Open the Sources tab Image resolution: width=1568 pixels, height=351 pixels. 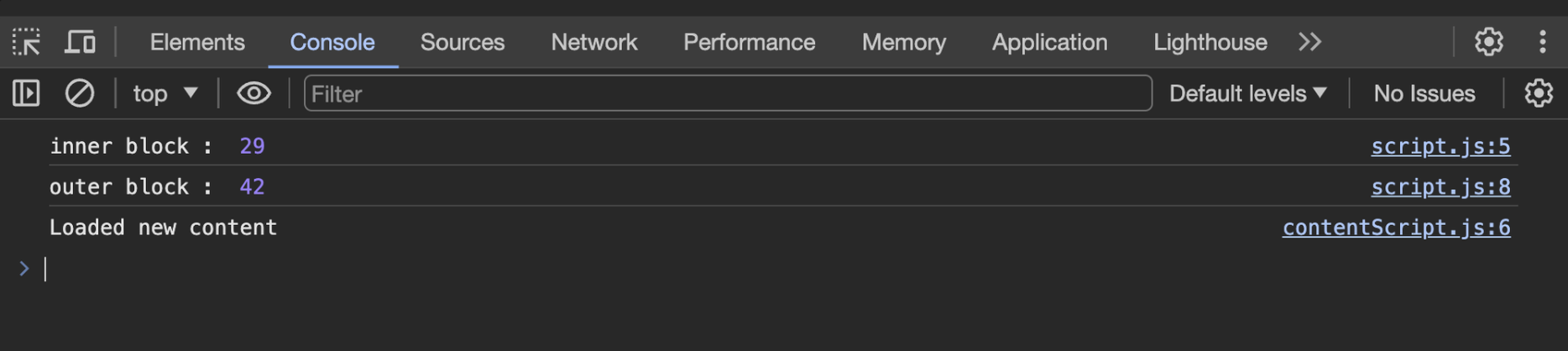pos(462,42)
